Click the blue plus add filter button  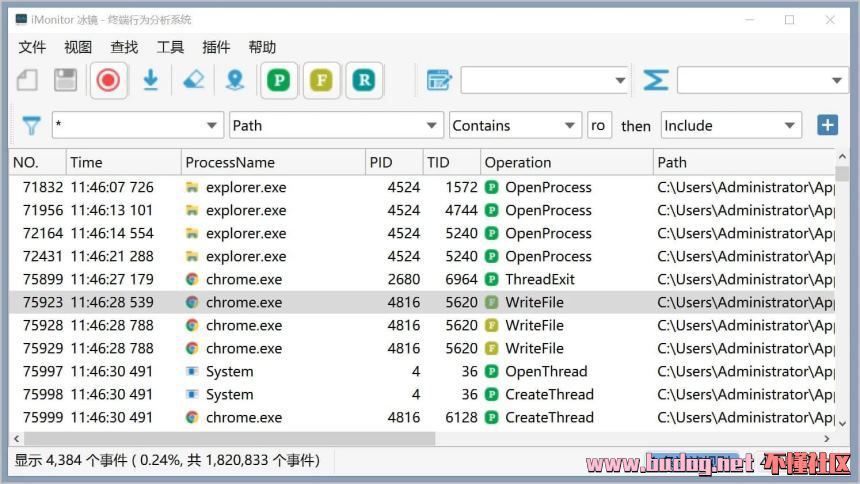pos(827,125)
